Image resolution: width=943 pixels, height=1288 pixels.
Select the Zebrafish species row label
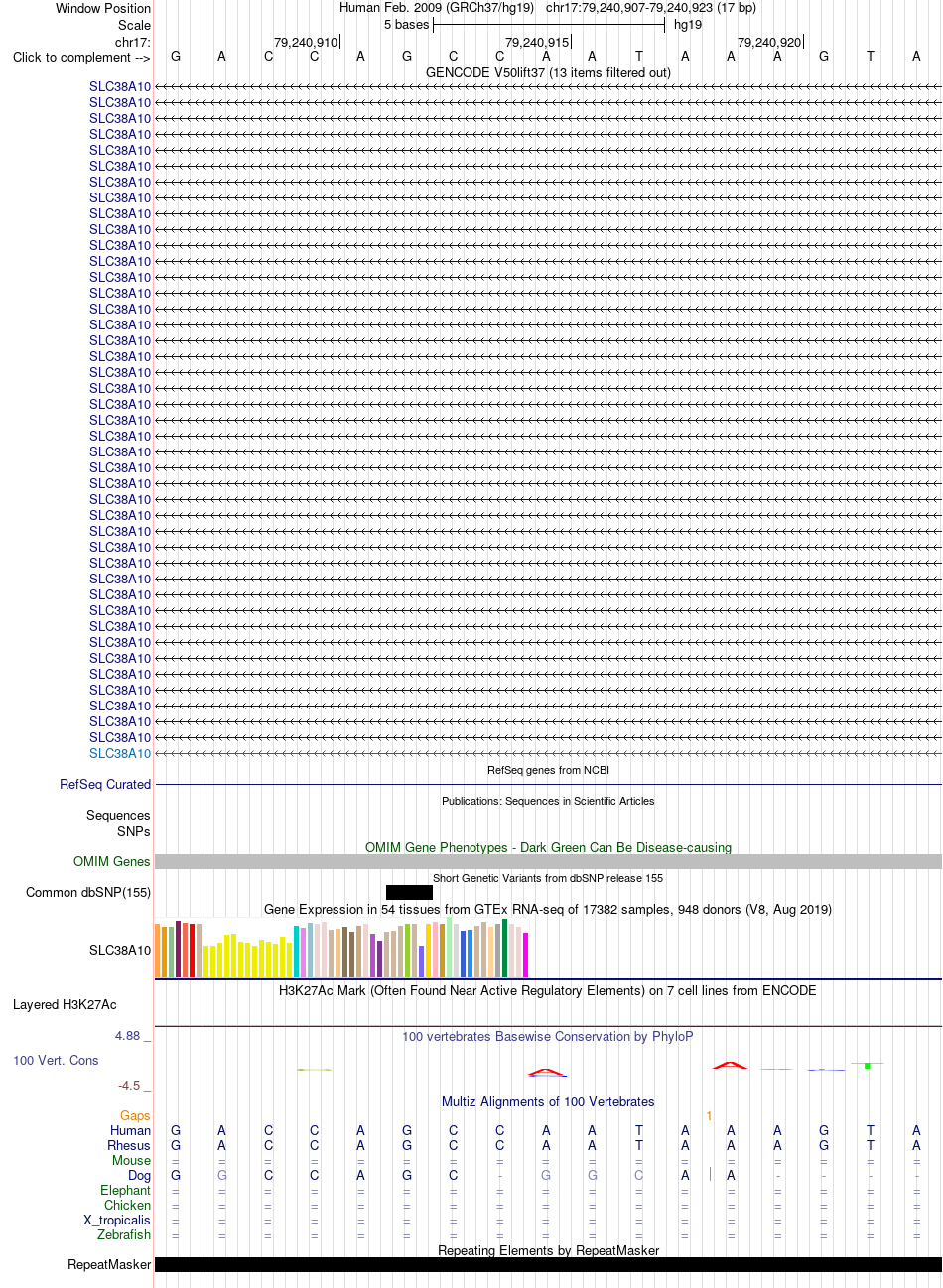[124, 1234]
